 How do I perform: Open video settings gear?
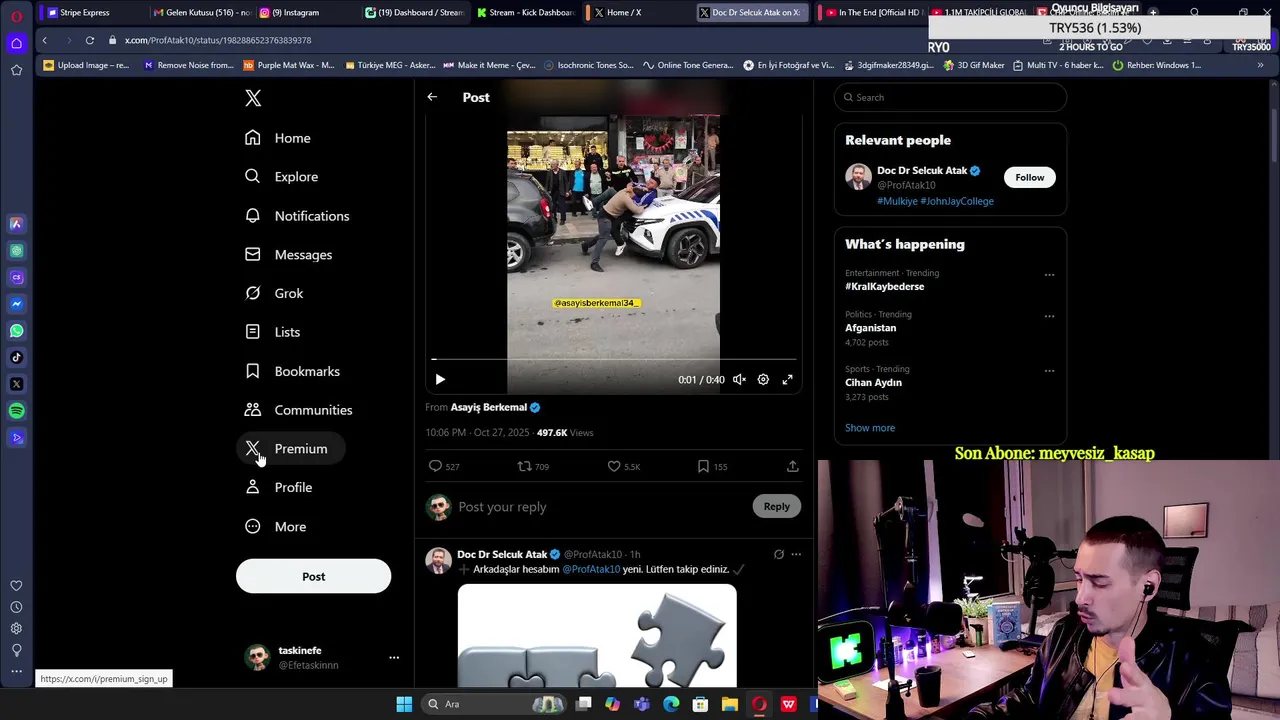tap(763, 380)
